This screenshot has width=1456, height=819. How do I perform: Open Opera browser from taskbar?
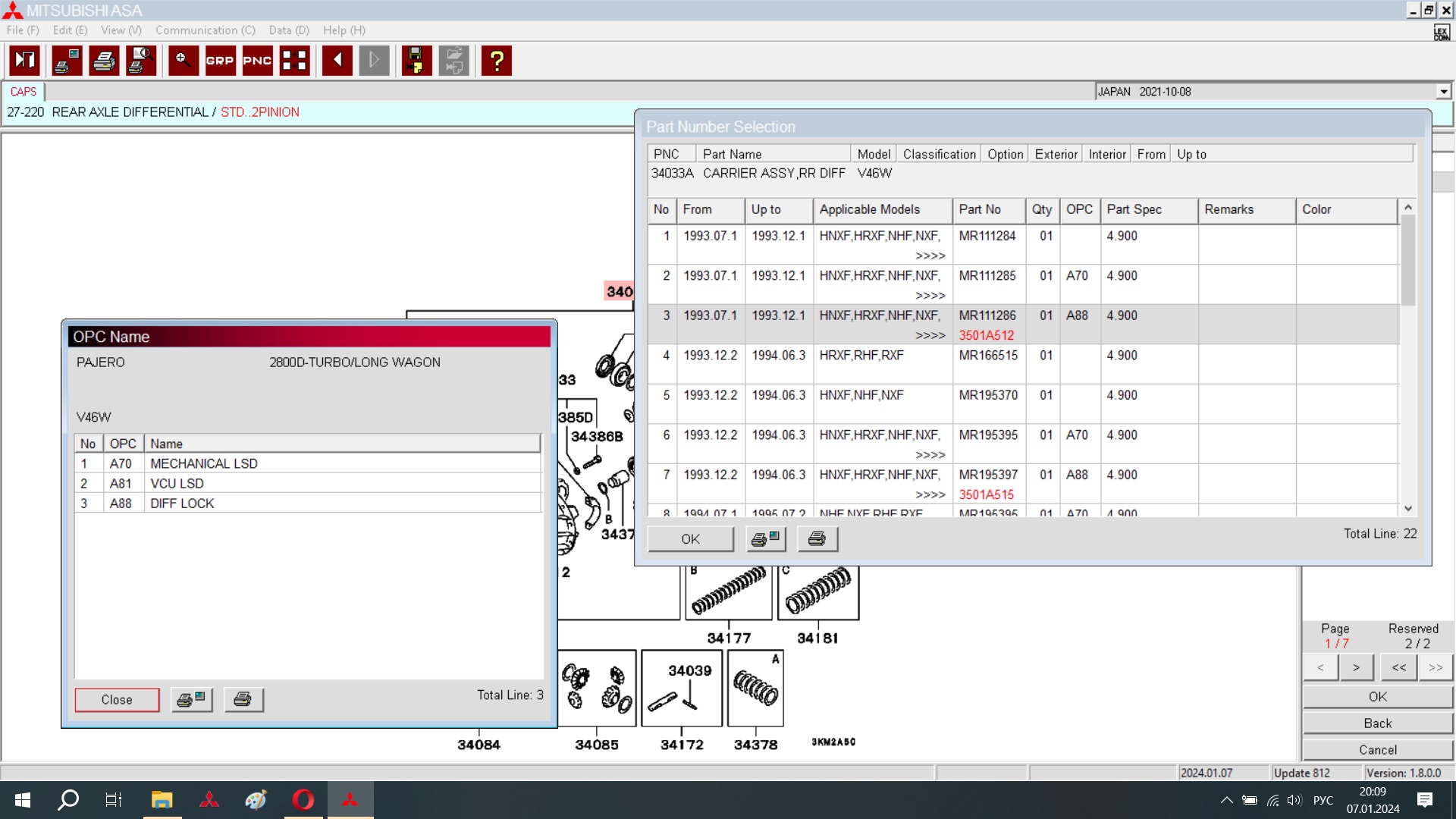click(x=303, y=800)
